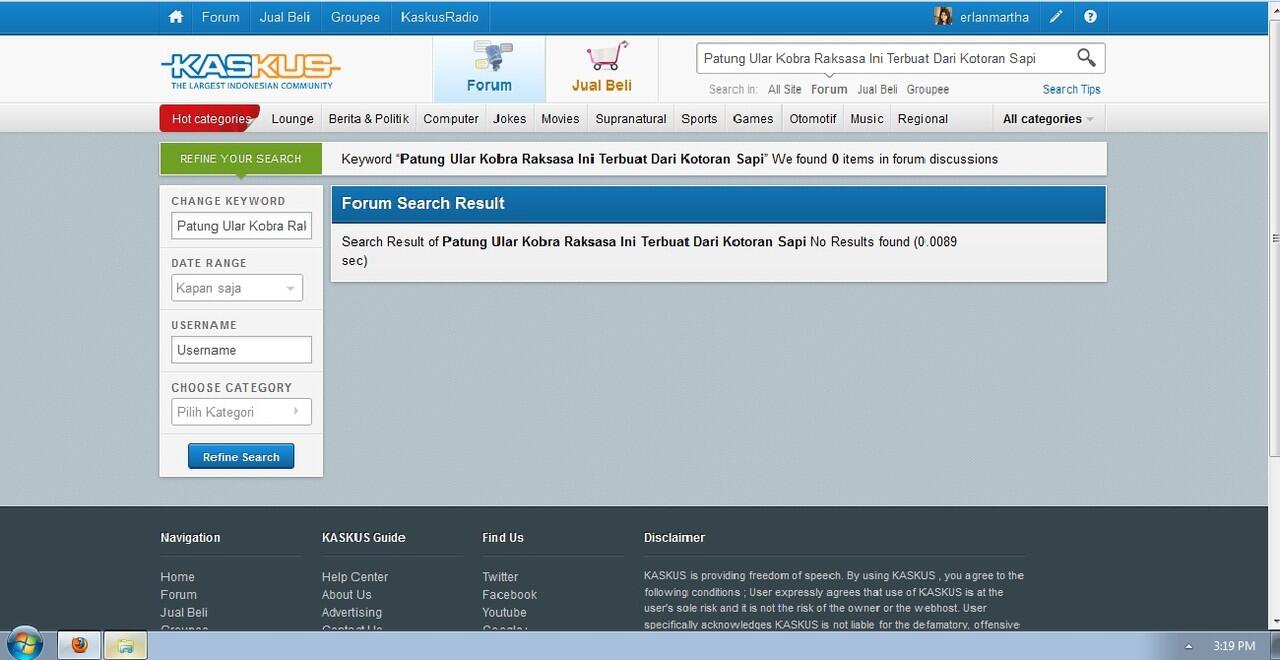This screenshot has height=660, width=1280.
Task: Open the Sports category
Action: [699, 118]
